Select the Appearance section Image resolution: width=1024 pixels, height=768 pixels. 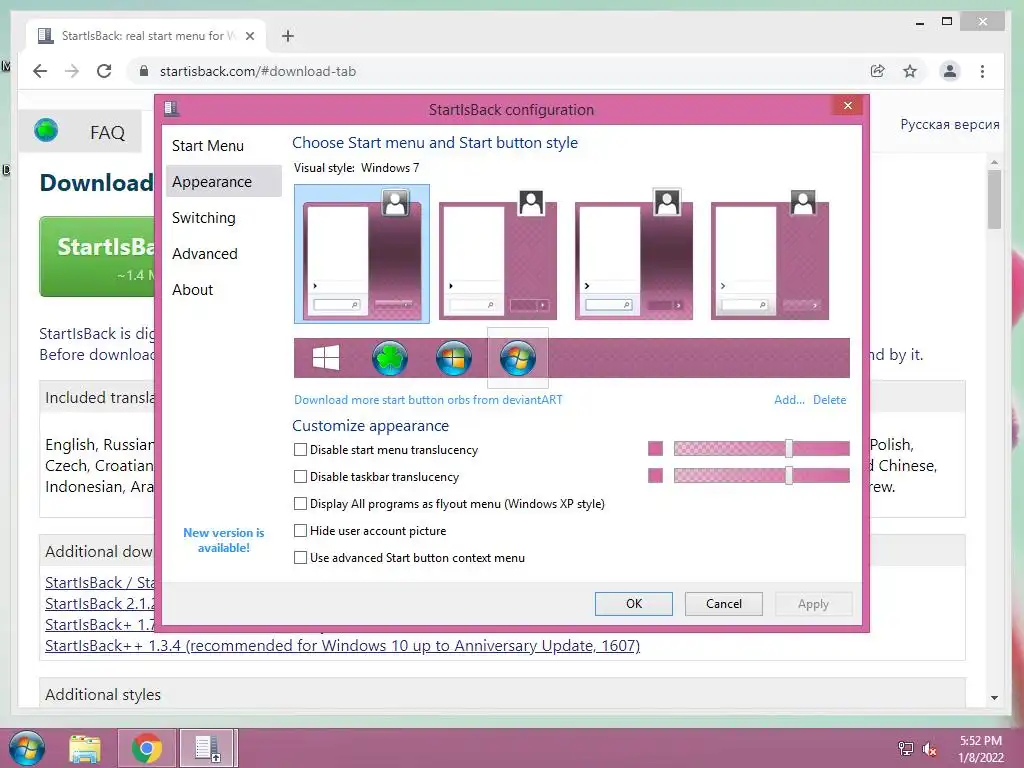tap(223, 182)
